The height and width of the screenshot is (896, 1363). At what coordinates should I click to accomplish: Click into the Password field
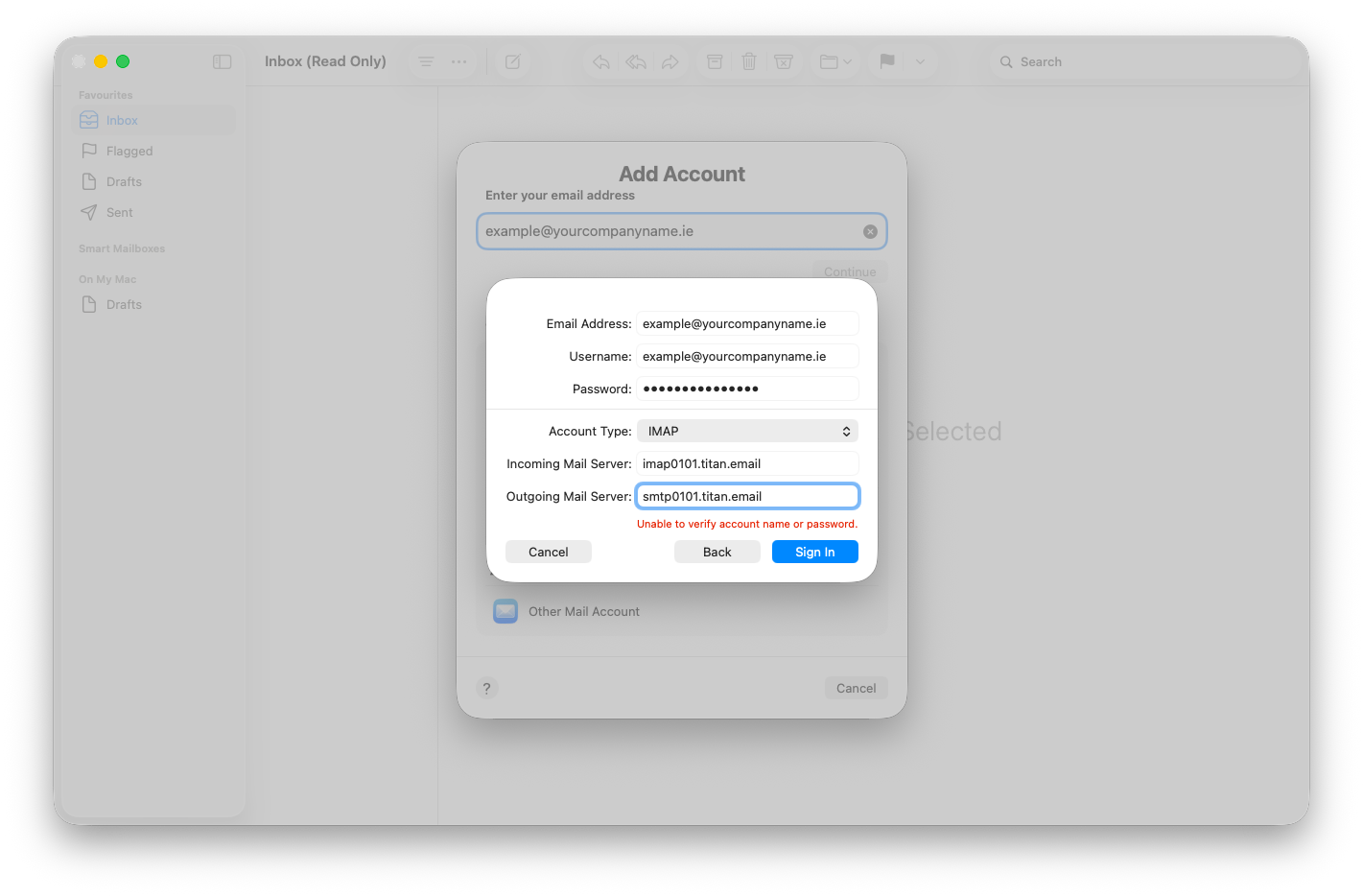pos(747,389)
